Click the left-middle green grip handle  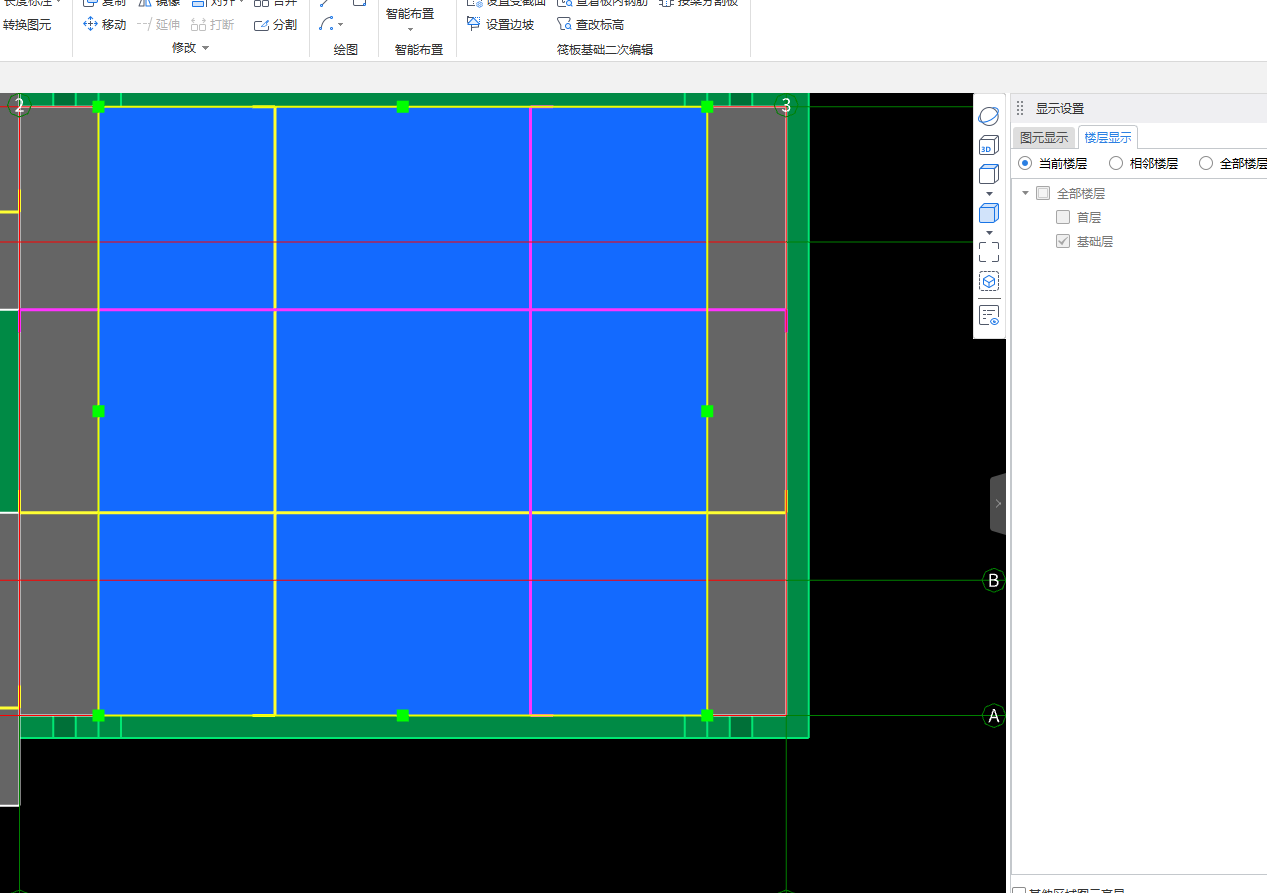click(98, 411)
